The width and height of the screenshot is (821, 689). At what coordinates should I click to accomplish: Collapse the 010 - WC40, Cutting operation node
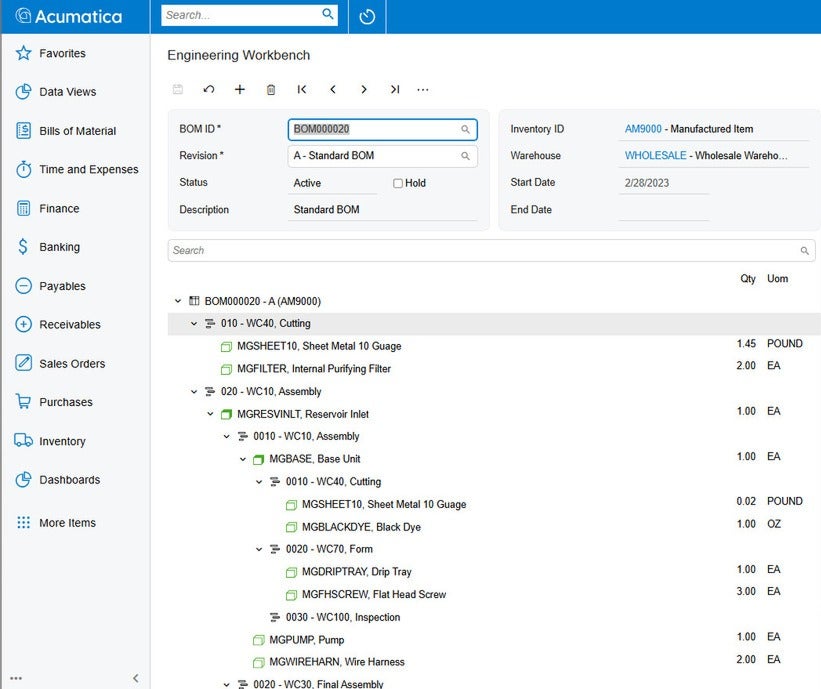[195, 323]
